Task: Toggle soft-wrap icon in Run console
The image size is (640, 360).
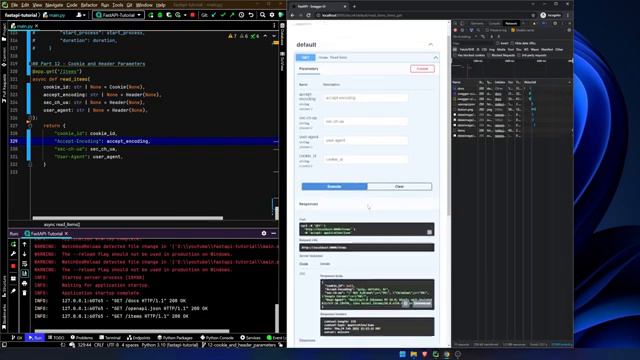Action: (x=24, y=264)
